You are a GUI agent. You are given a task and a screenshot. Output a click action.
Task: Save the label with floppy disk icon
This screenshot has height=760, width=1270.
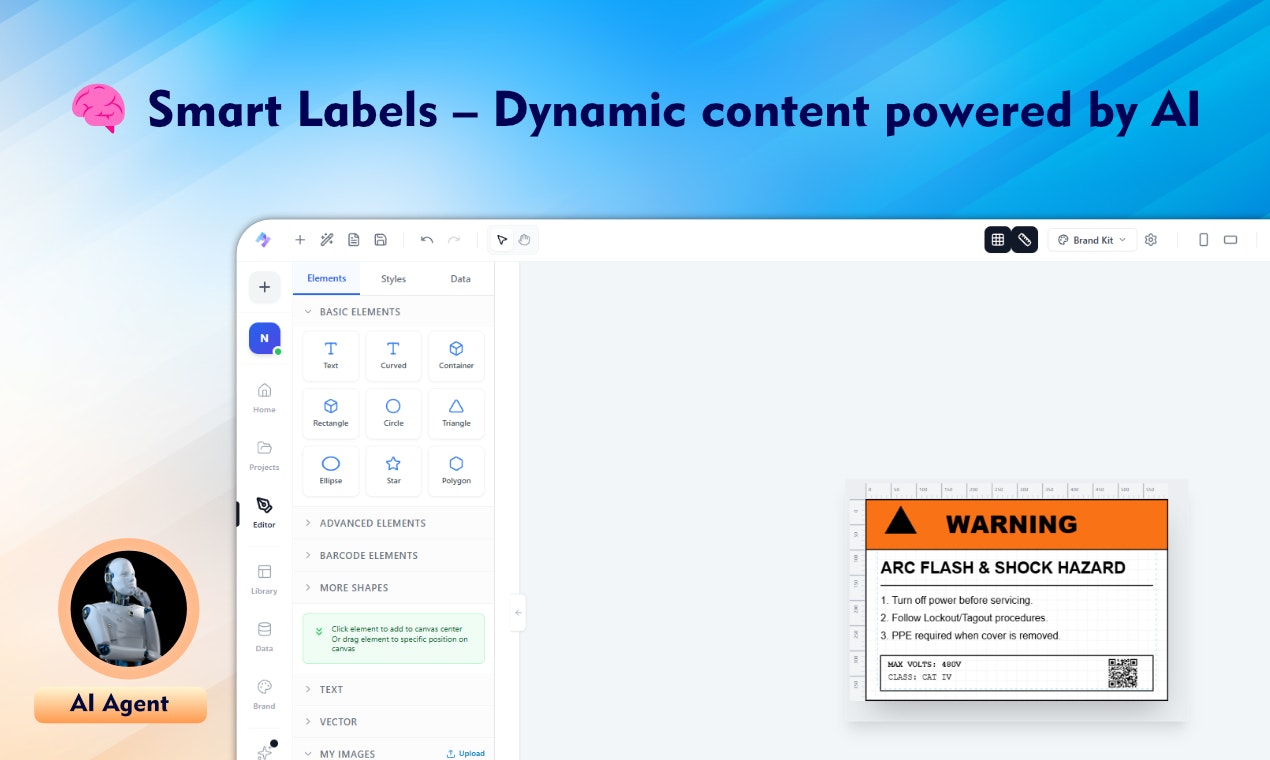[x=381, y=240]
